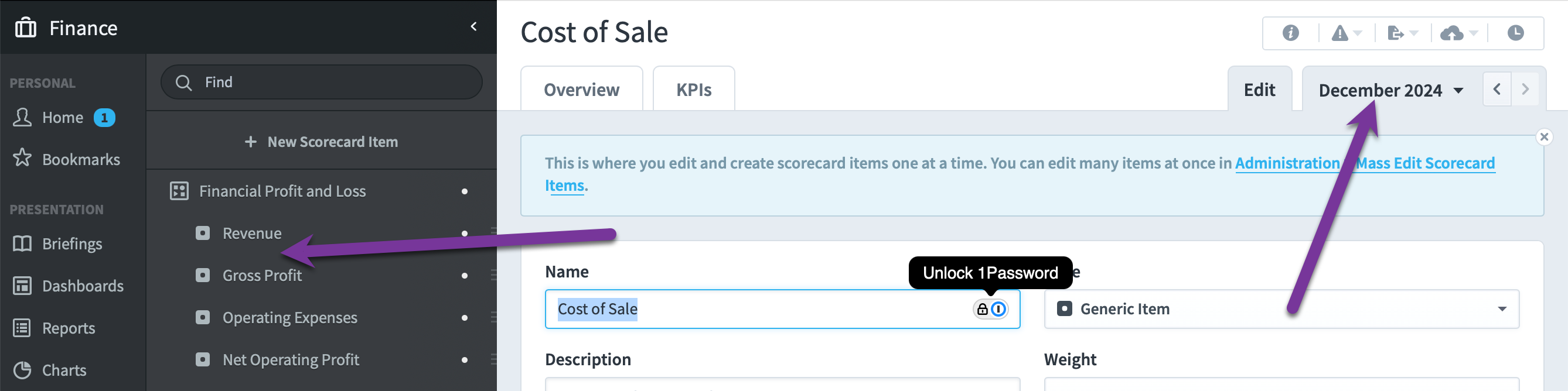Viewport: 1568px width, 391px height.
Task: Open the cloud upload menu
Action: (x=1458, y=33)
